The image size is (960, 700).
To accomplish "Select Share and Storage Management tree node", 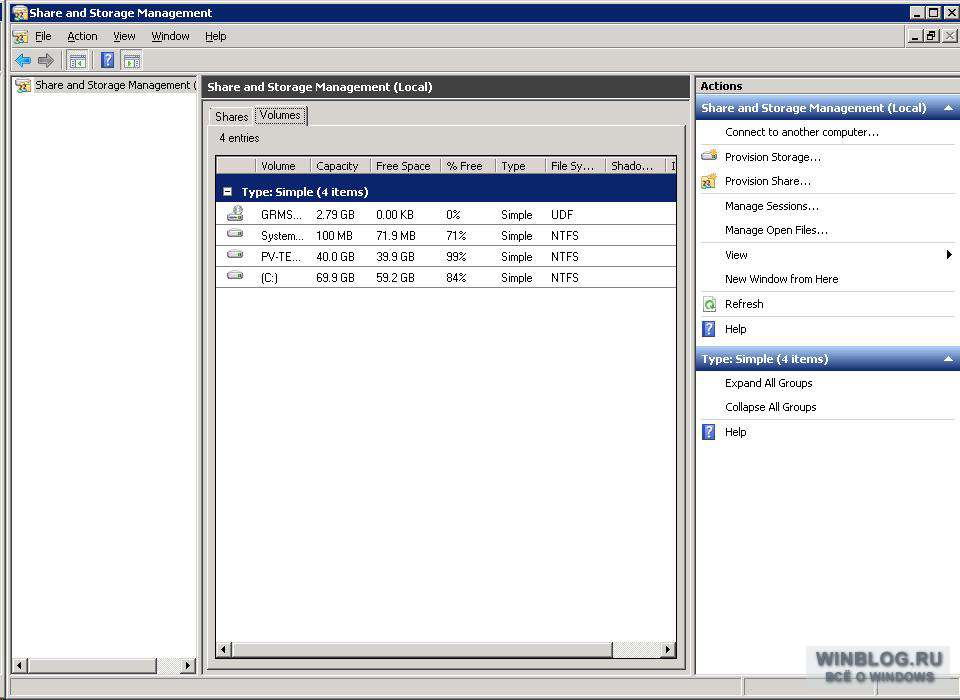I will pos(115,85).
